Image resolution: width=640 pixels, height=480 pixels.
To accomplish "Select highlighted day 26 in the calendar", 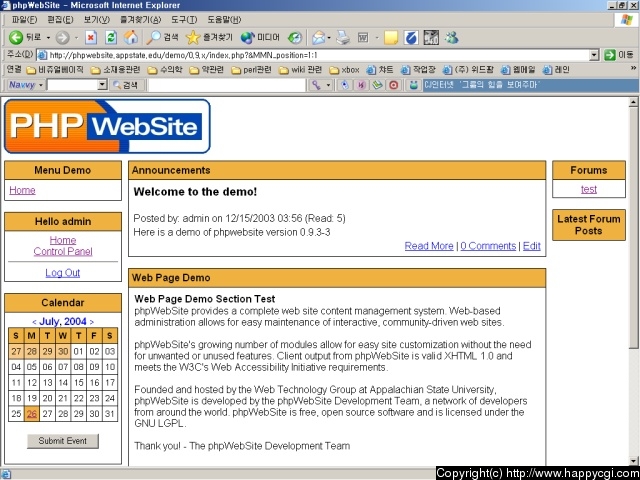I will click(31, 414).
